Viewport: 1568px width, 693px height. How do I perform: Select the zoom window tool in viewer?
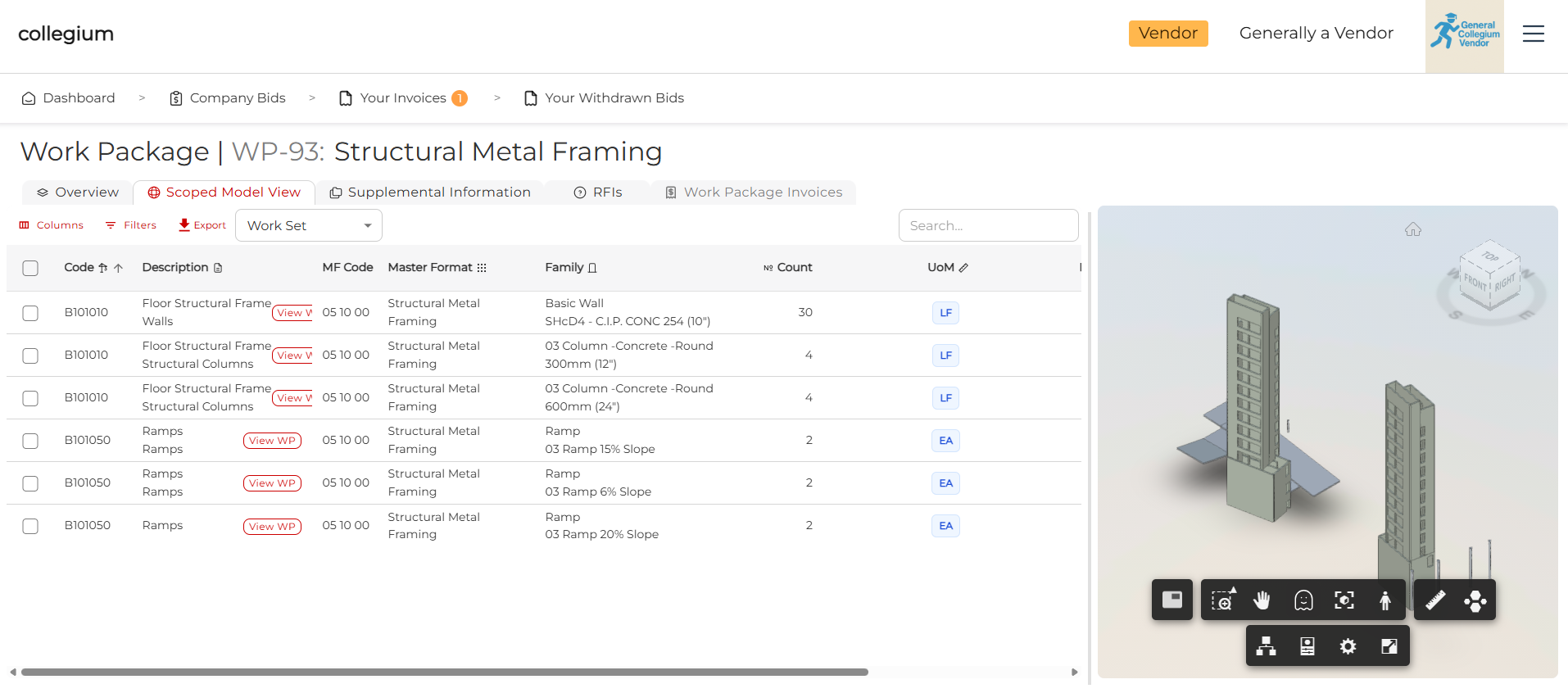[1222, 600]
